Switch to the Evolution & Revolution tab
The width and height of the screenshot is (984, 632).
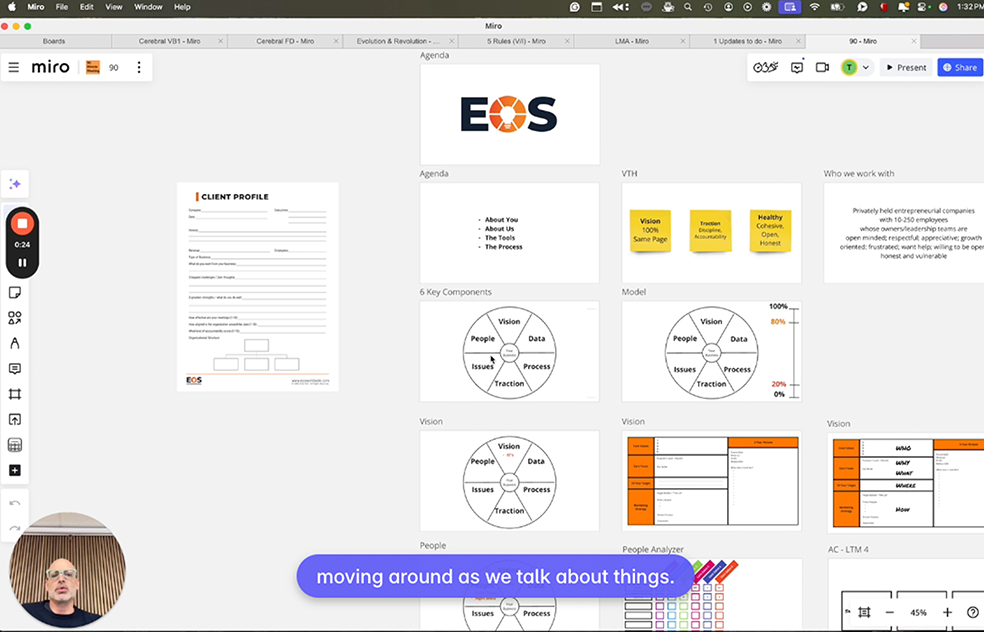(398, 41)
